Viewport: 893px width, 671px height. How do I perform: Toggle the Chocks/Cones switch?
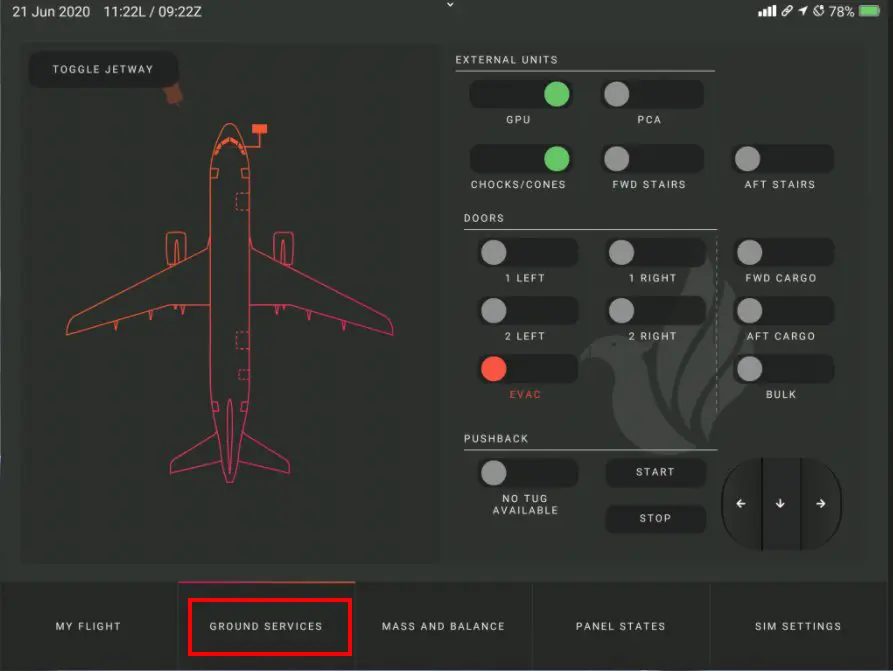coord(520,158)
